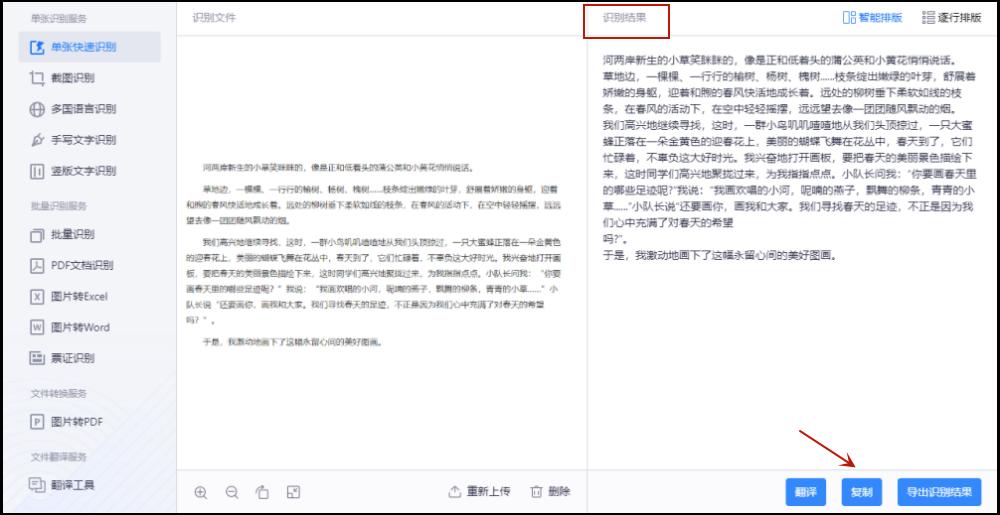
Task: Click 导出识别结果 button
Action: (x=939, y=492)
